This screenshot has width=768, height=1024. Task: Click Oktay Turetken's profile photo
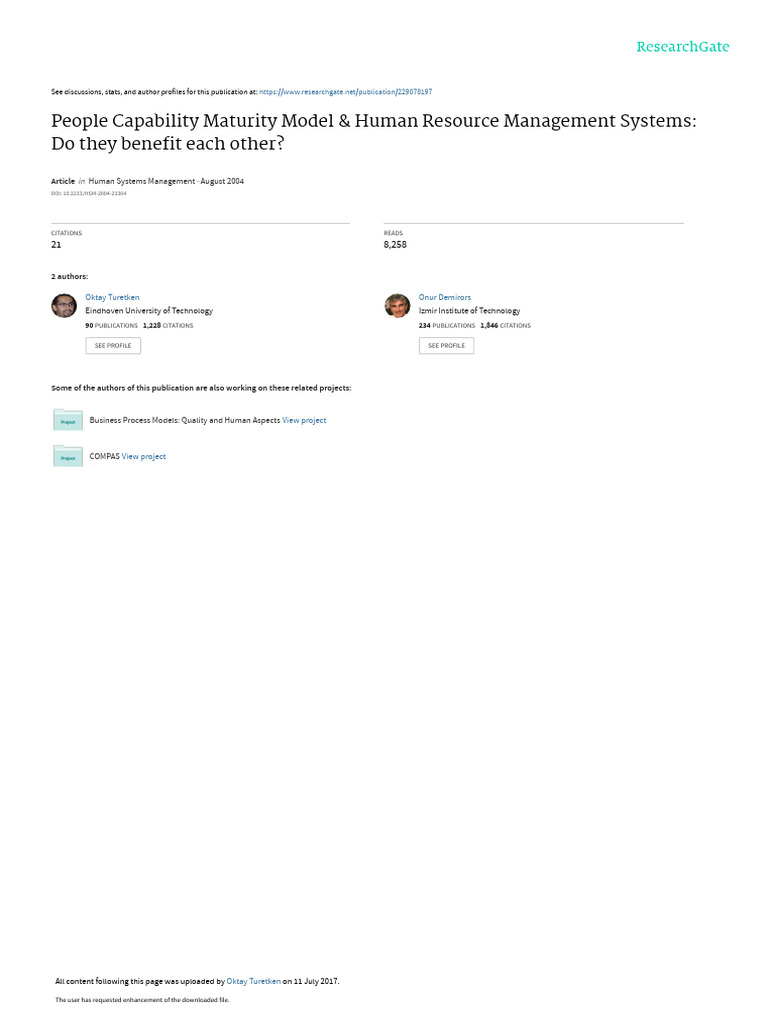pos(64,306)
